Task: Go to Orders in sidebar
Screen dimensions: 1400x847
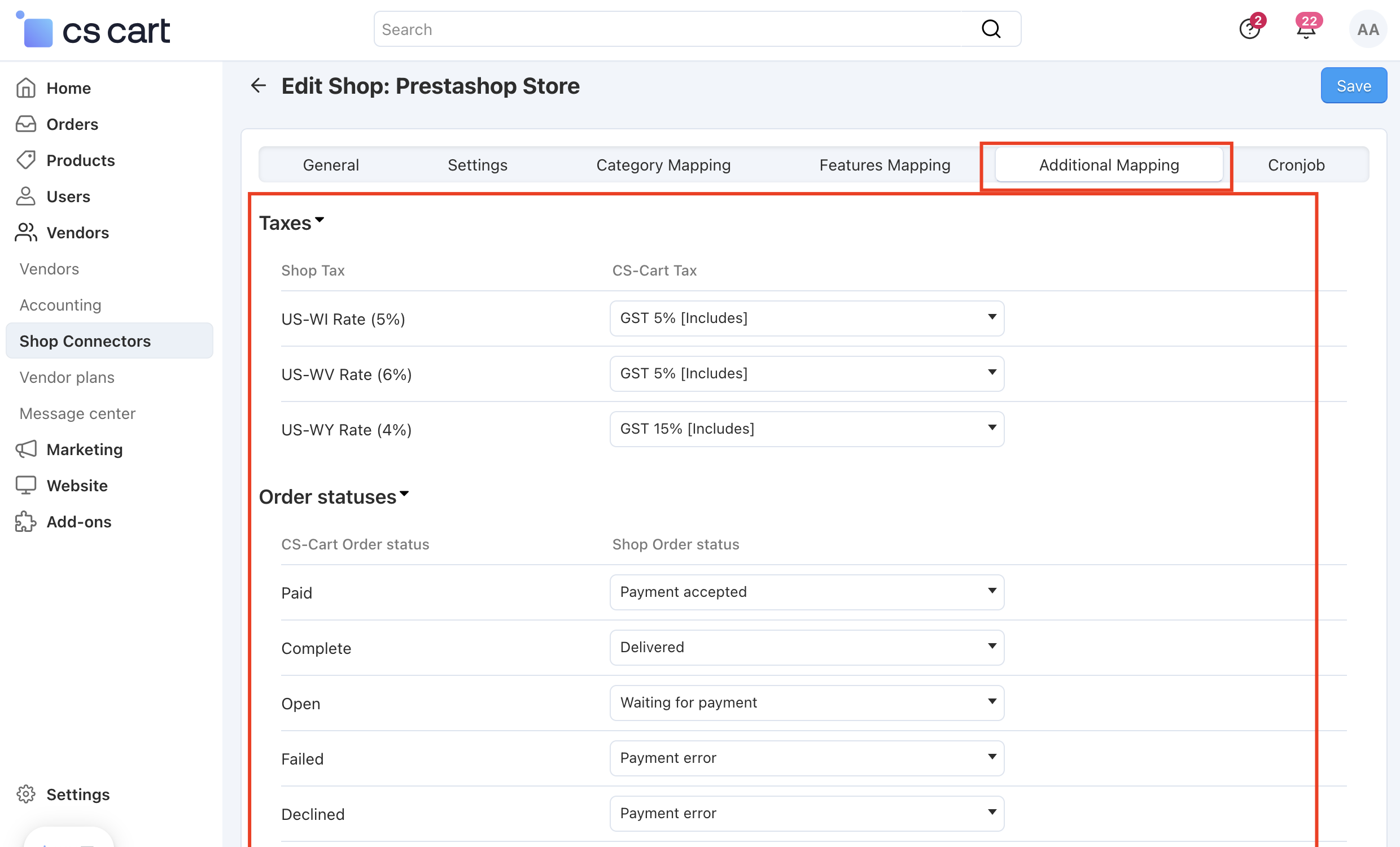Action: 72,124
